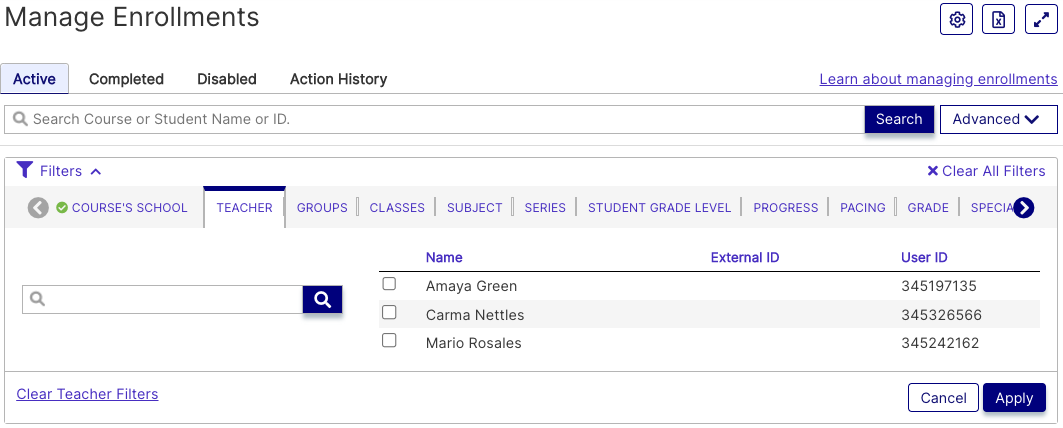Click the Search button
Image resolution: width=1063 pixels, height=428 pixels.
pos(899,119)
